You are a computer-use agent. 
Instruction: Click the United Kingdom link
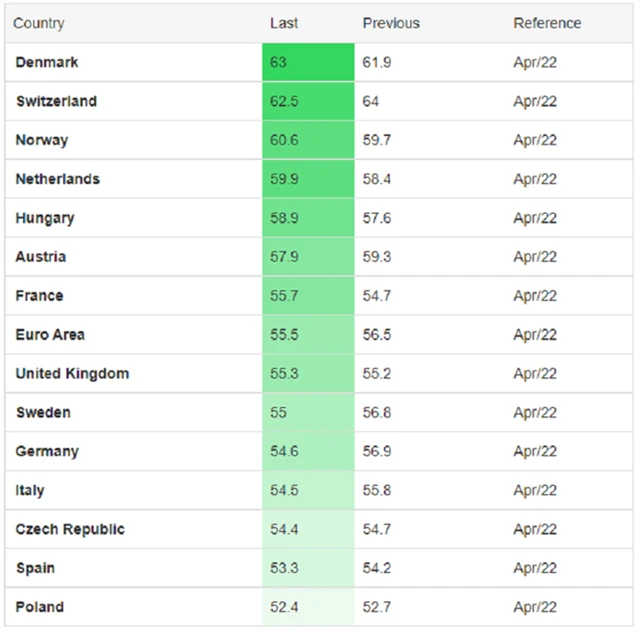click(x=72, y=374)
